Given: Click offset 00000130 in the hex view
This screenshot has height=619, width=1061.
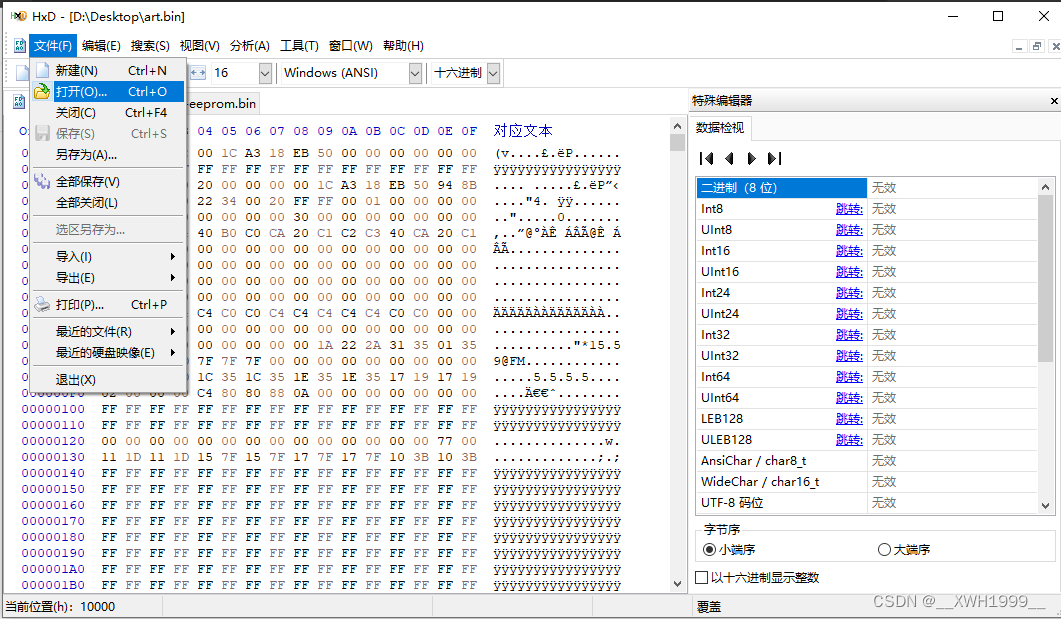Looking at the screenshot, I should (x=53, y=457).
